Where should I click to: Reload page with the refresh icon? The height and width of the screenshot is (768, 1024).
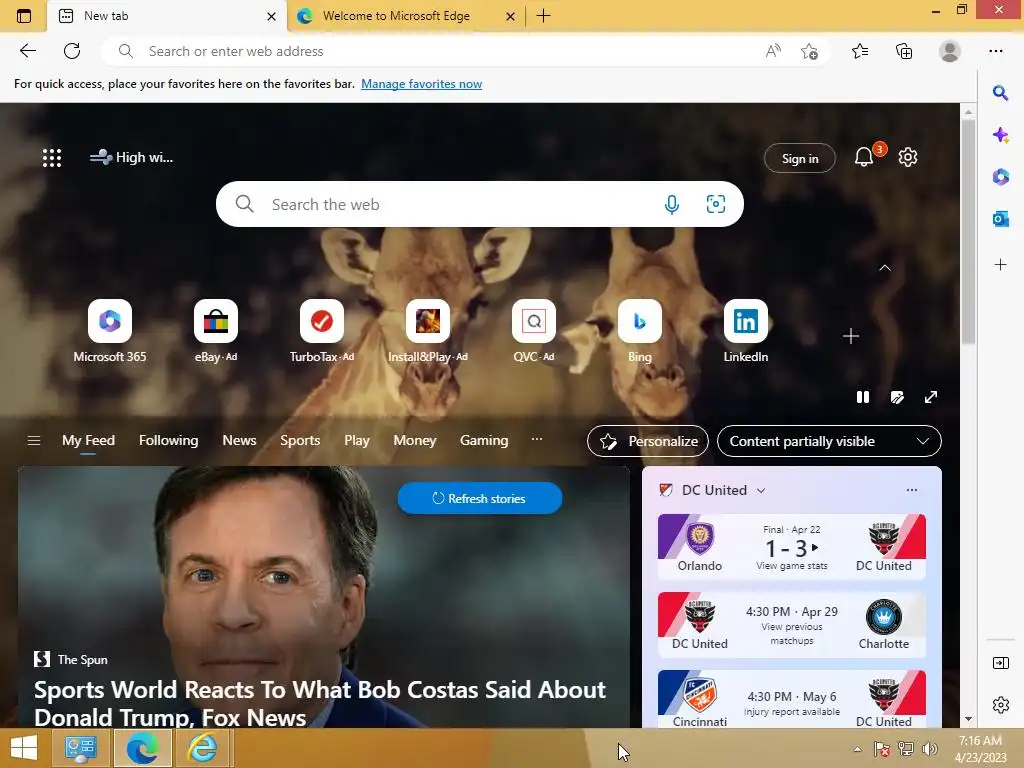pos(72,51)
